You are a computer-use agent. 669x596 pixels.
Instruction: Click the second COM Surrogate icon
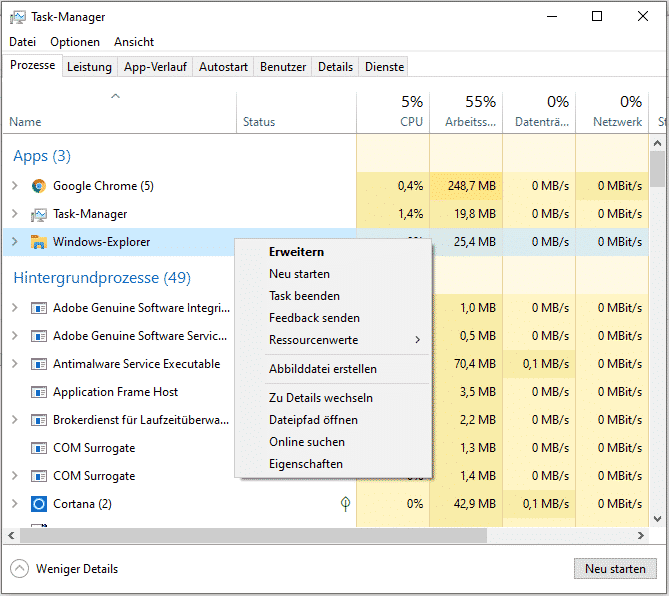click(x=39, y=476)
